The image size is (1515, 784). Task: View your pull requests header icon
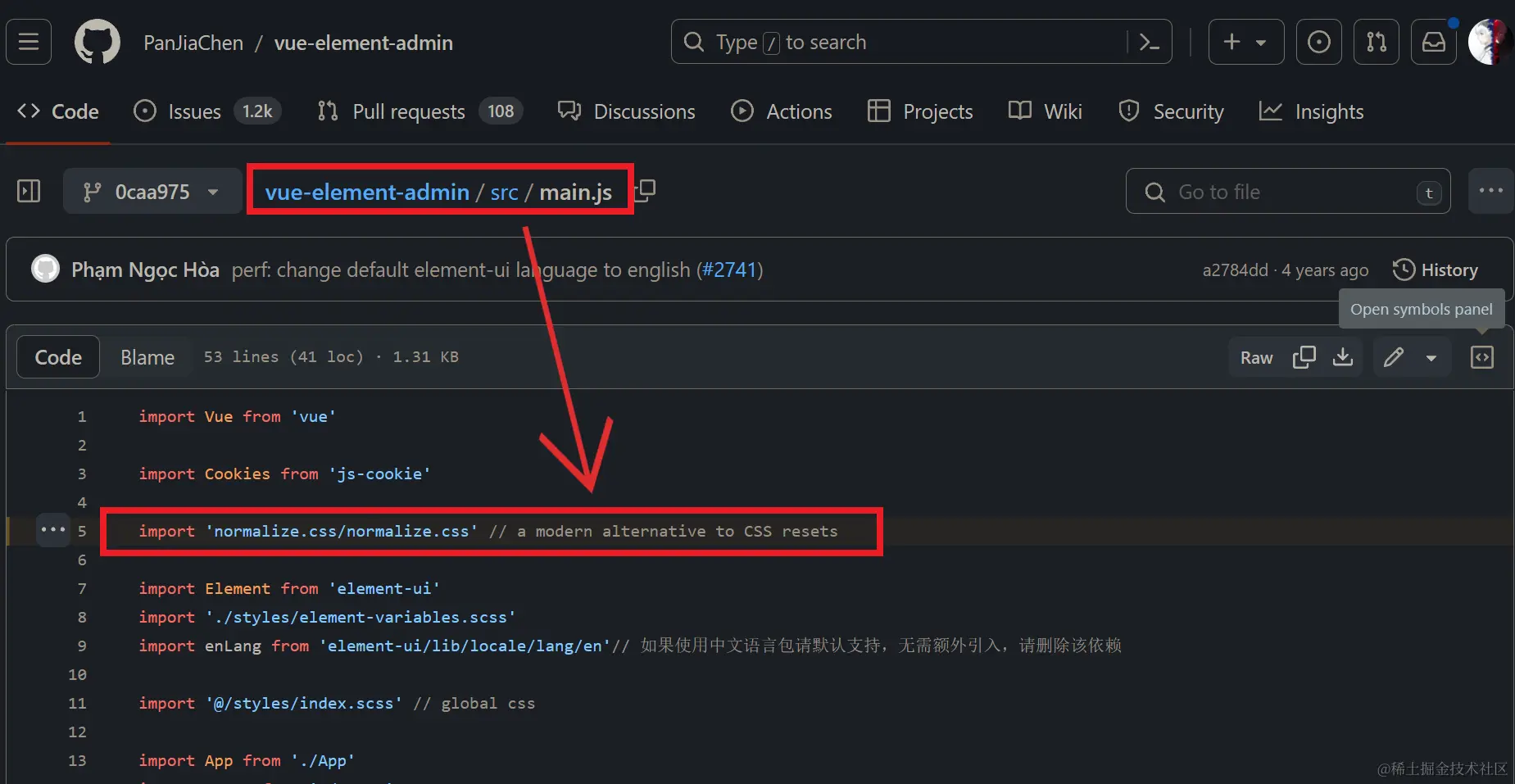point(1376,42)
